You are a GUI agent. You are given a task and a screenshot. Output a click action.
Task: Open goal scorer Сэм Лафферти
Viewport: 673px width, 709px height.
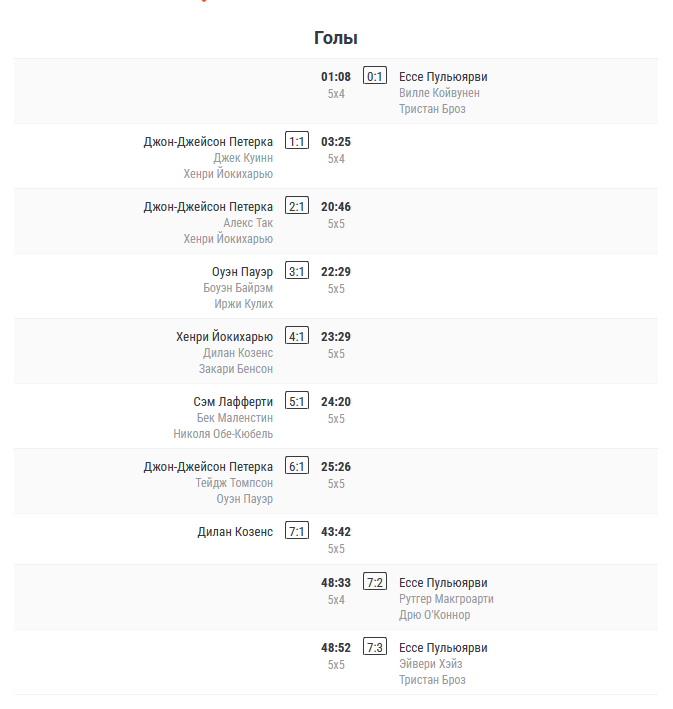point(233,402)
